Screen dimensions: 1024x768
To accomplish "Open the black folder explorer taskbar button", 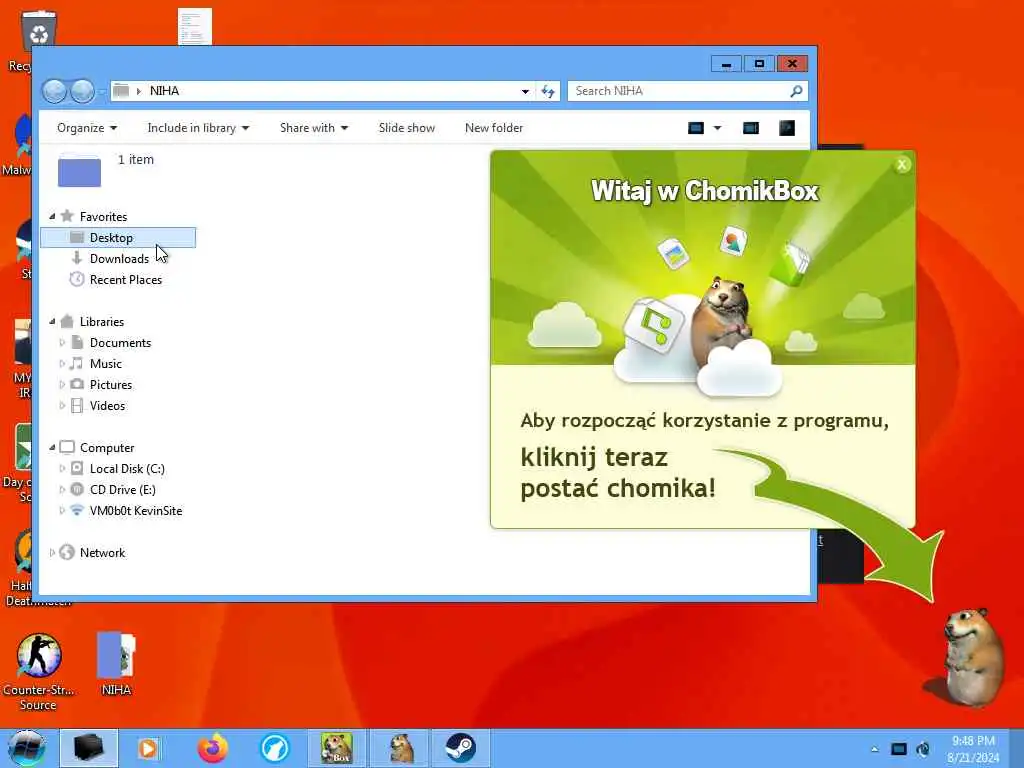I will click(x=89, y=748).
